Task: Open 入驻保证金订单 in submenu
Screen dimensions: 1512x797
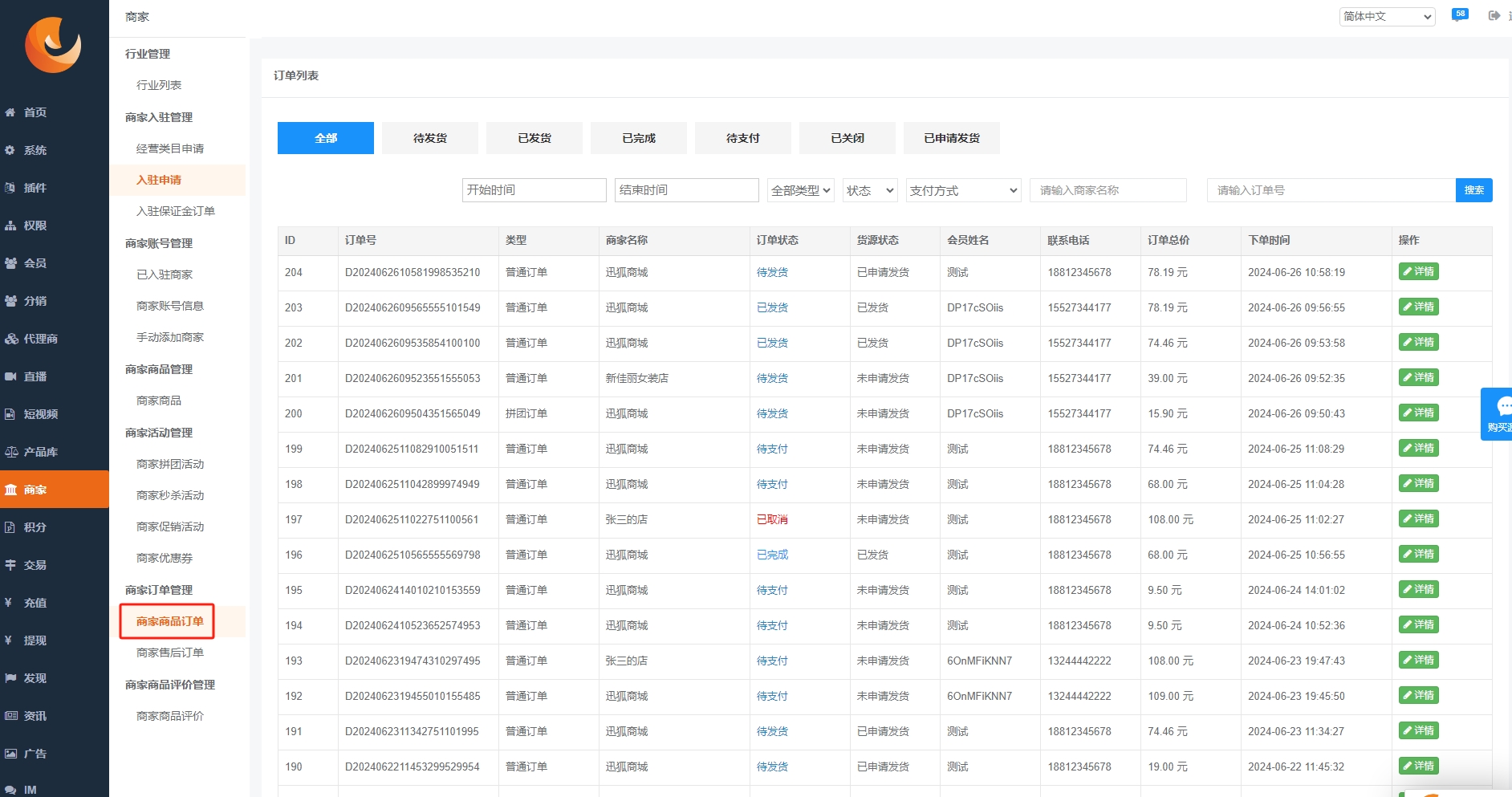Action: pyautogui.click(x=176, y=211)
